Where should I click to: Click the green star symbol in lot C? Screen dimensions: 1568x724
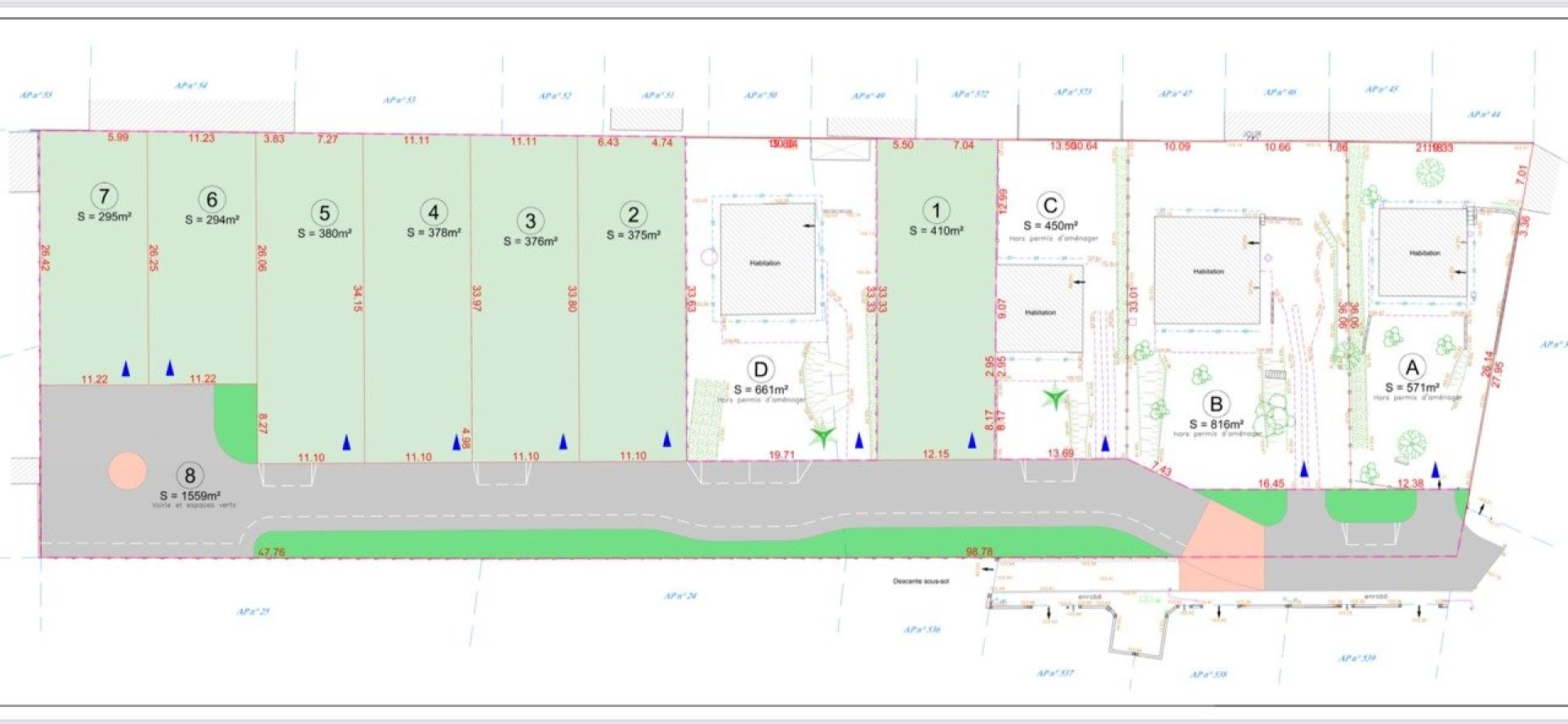pos(1054,399)
